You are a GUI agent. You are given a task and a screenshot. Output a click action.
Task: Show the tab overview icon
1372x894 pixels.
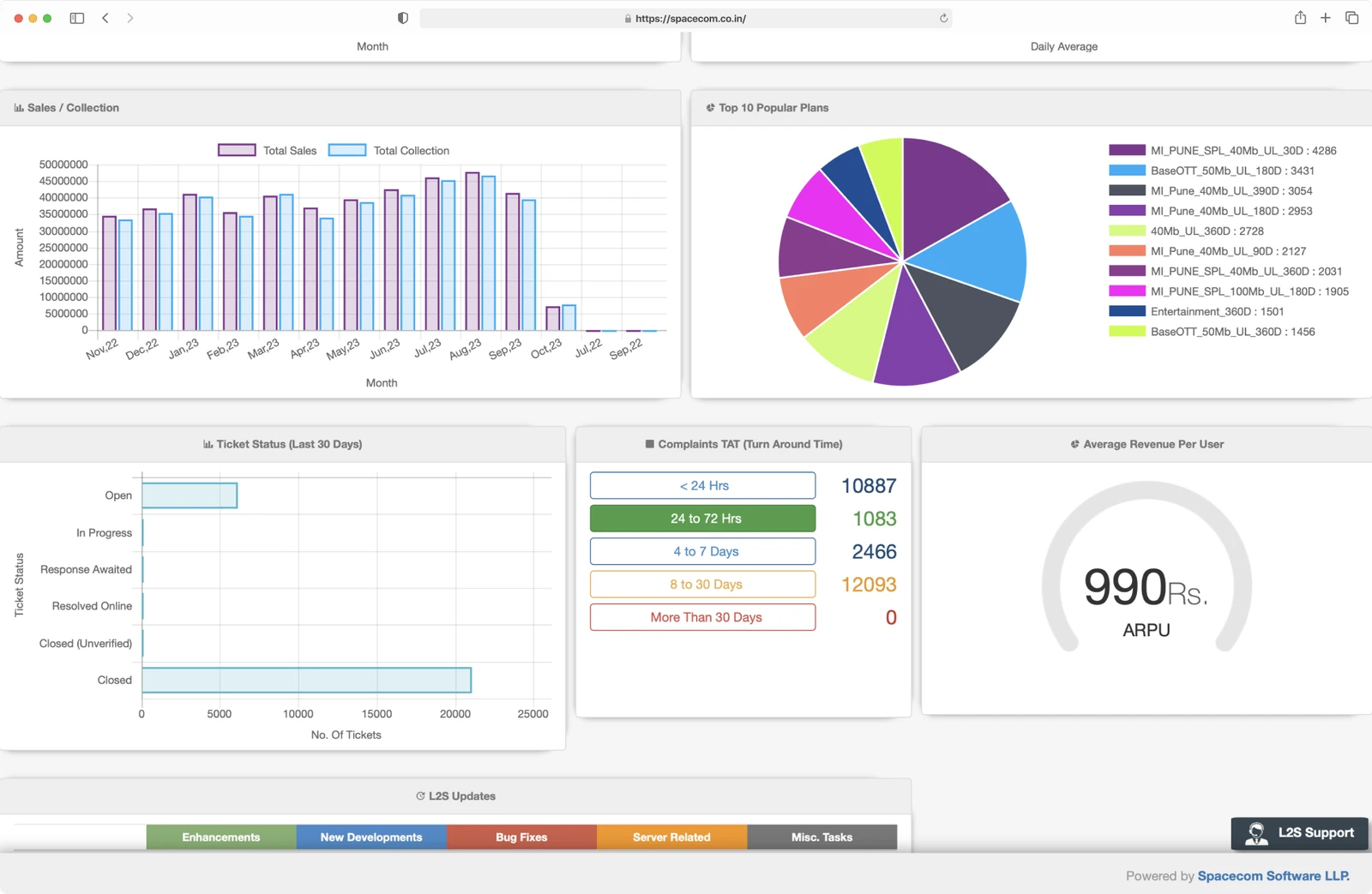tap(1352, 18)
